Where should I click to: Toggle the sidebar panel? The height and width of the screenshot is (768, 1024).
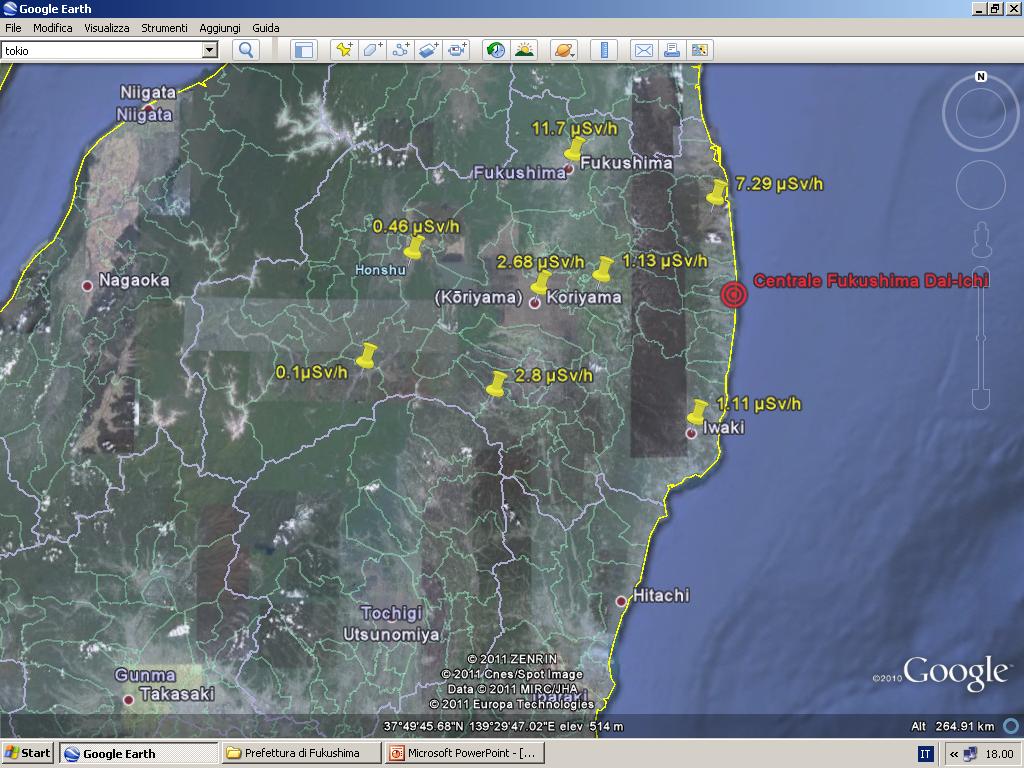(303, 50)
